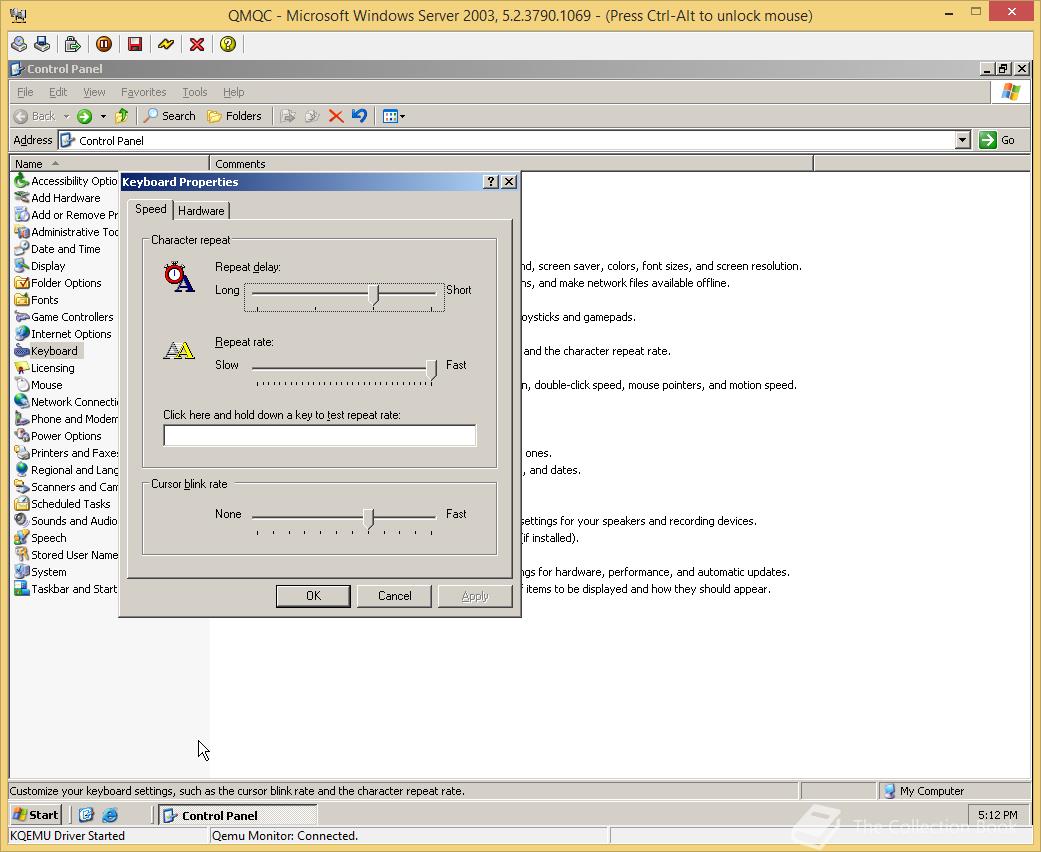1041x852 pixels.
Task: Select the Scheduled Tasks item
Action: [62, 503]
